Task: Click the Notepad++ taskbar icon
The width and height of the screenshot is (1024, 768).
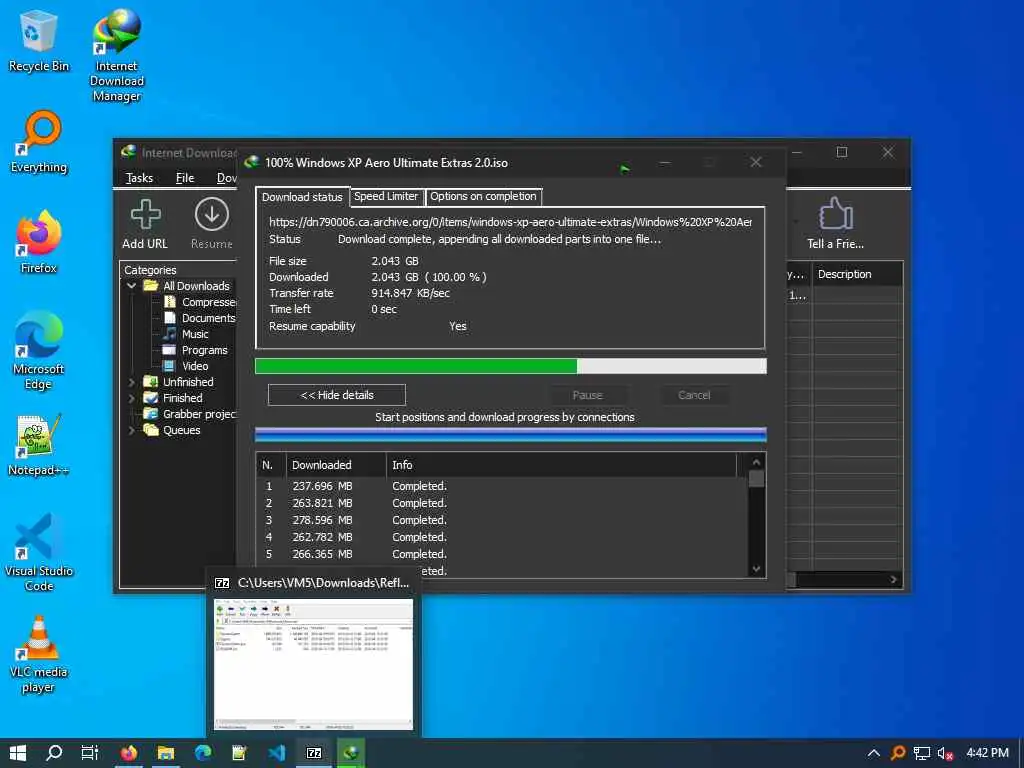Action: pos(240,753)
